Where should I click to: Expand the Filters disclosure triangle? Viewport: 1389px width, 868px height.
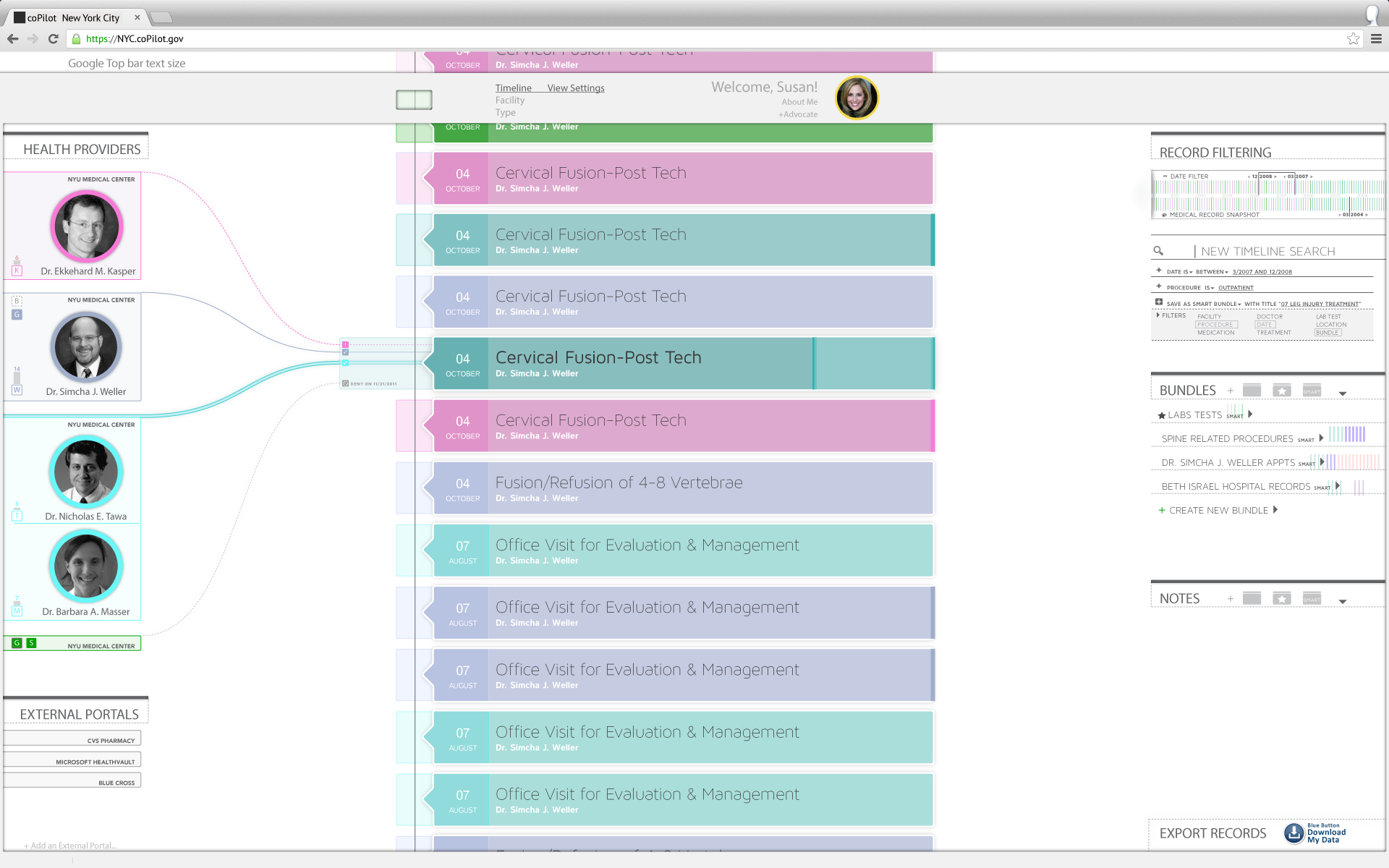[x=1158, y=315]
